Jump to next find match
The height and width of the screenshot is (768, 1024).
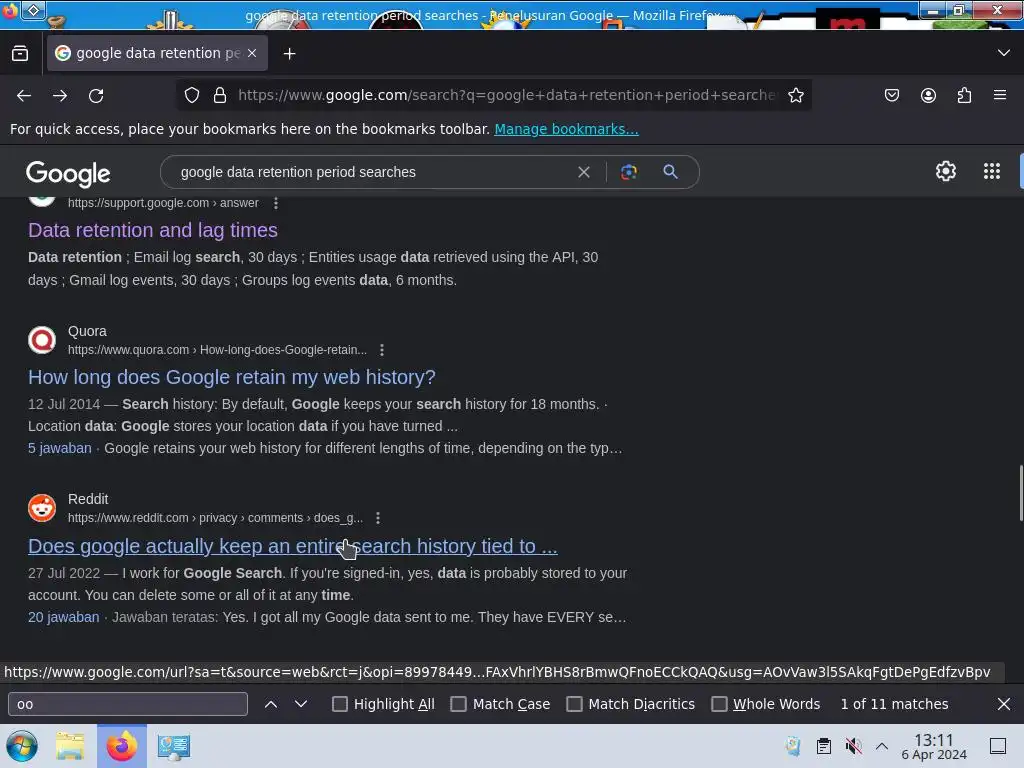click(300, 705)
